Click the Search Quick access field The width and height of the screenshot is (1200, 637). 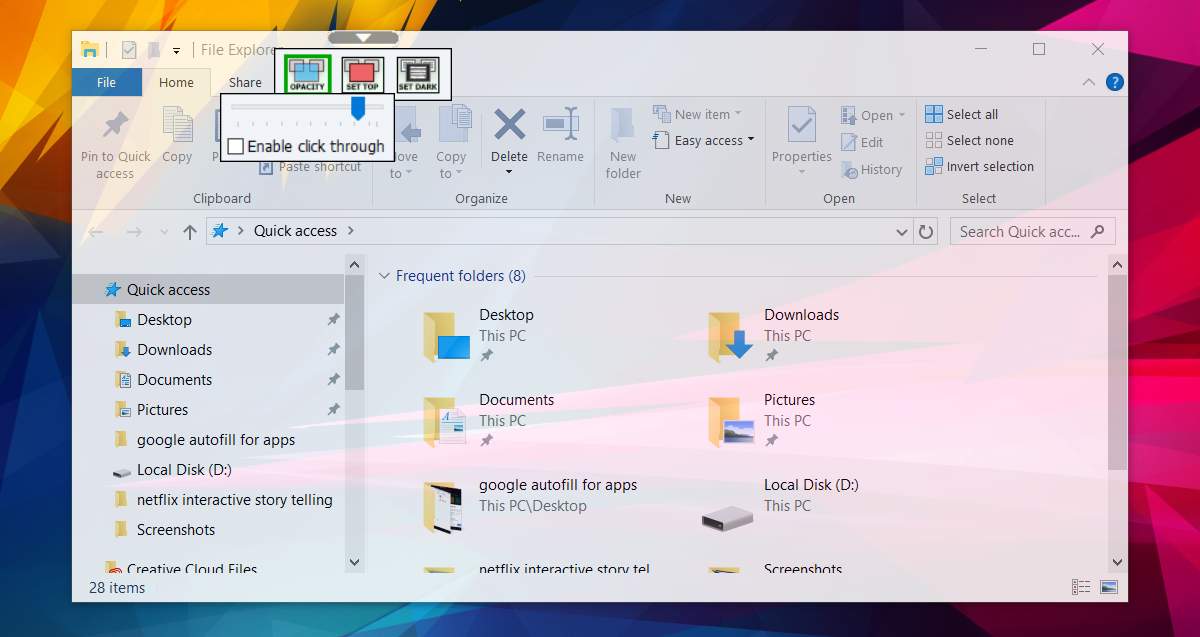[x=1033, y=231]
